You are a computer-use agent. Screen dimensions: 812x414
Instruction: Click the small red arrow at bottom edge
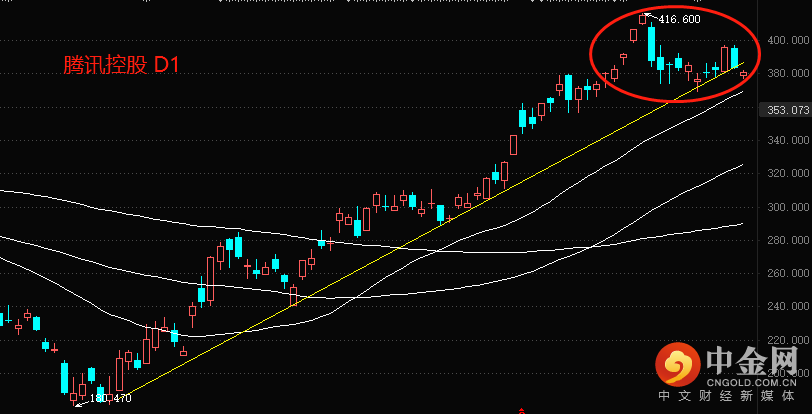pyautogui.click(x=520, y=409)
